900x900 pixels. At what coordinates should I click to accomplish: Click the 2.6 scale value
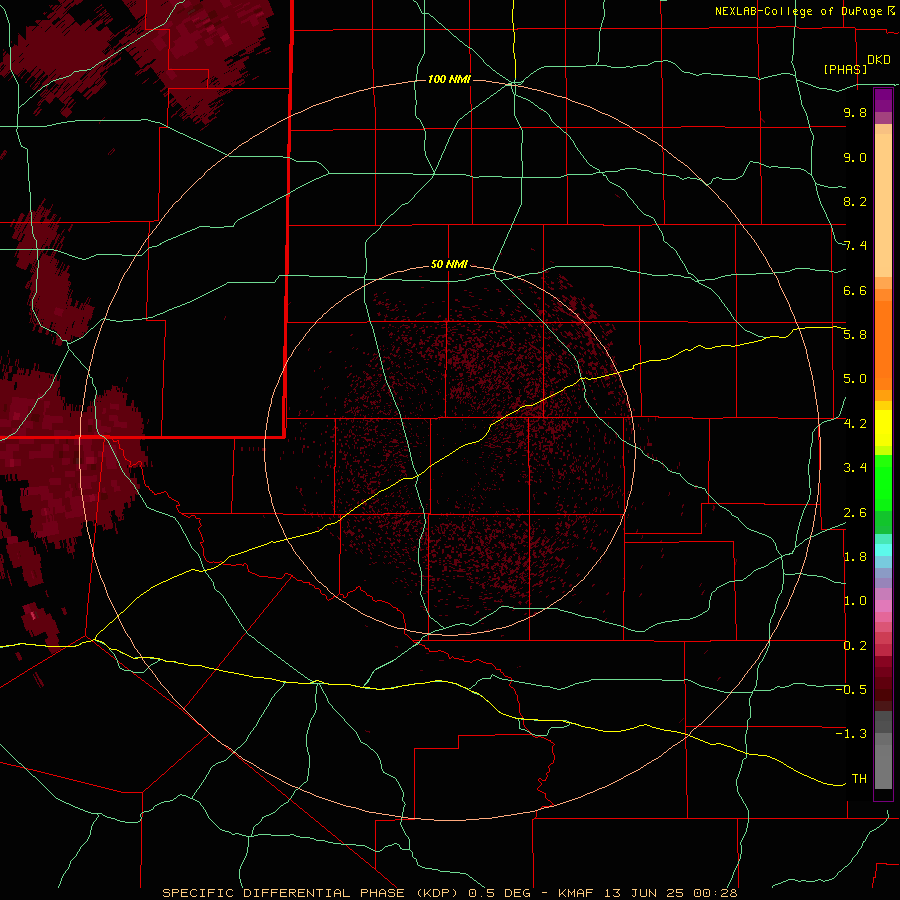[x=855, y=513]
